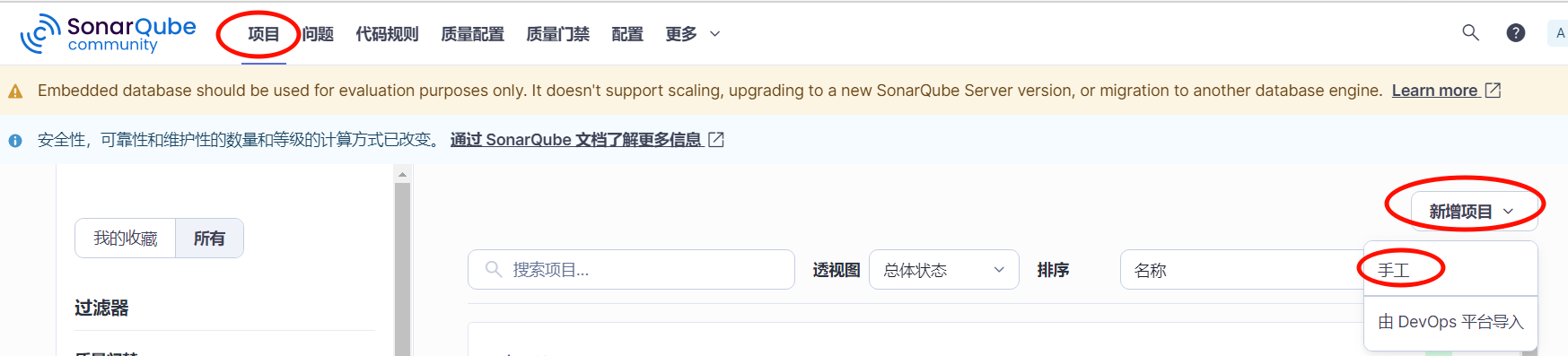Click external link icon after SonarQube 文档 link
Viewport: 1568px width, 356px height.
(x=716, y=140)
